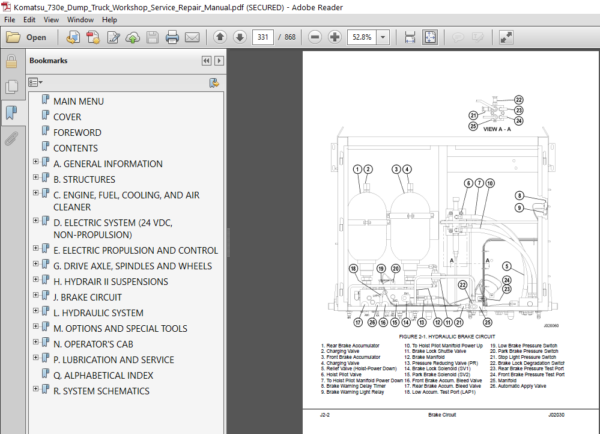Navigate to the CONTENTS bookmark
This screenshot has width=600, height=434.
[75, 148]
